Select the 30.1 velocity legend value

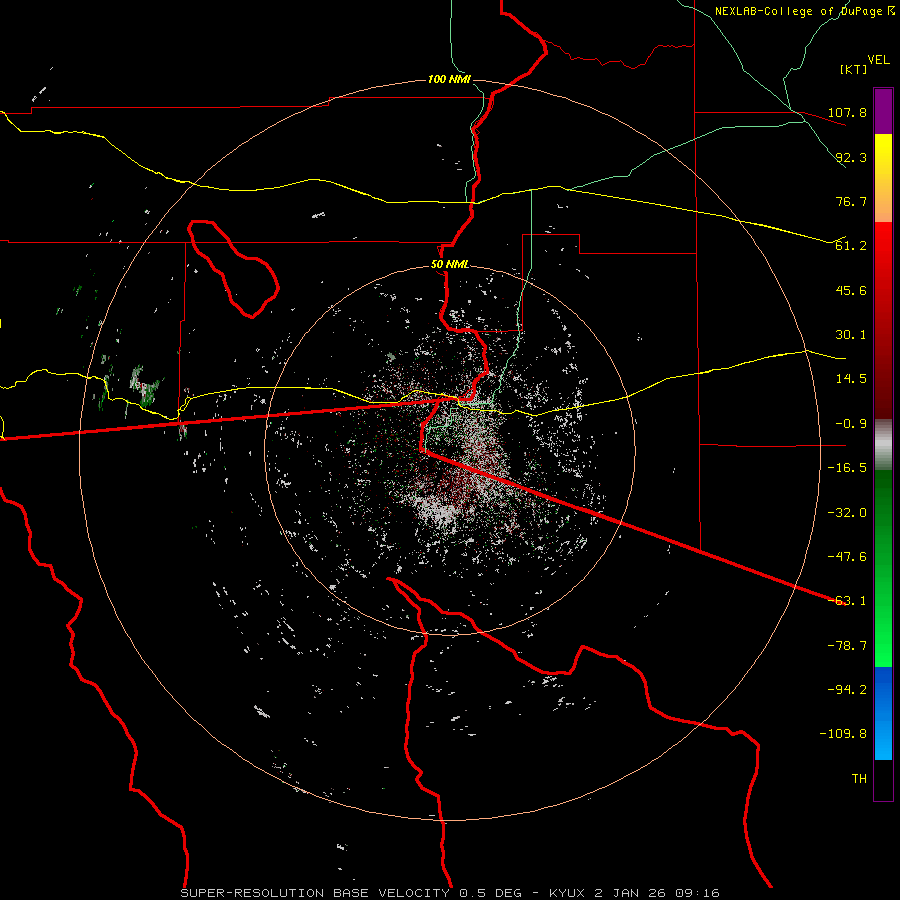pos(851,335)
